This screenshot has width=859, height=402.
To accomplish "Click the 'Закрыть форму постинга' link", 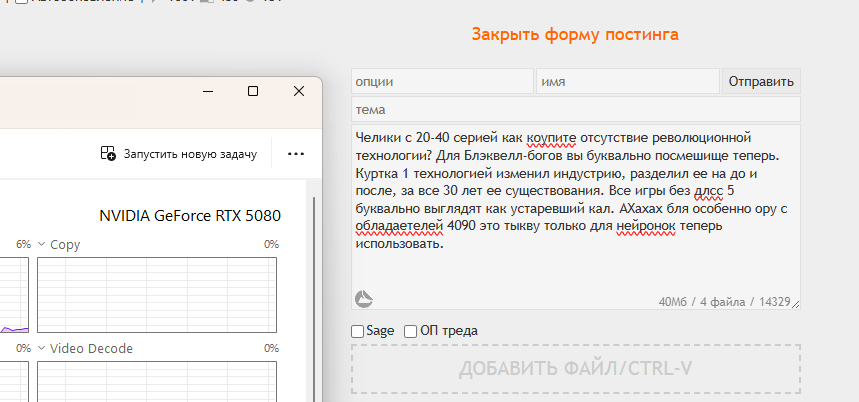I will [x=575, y=35].
